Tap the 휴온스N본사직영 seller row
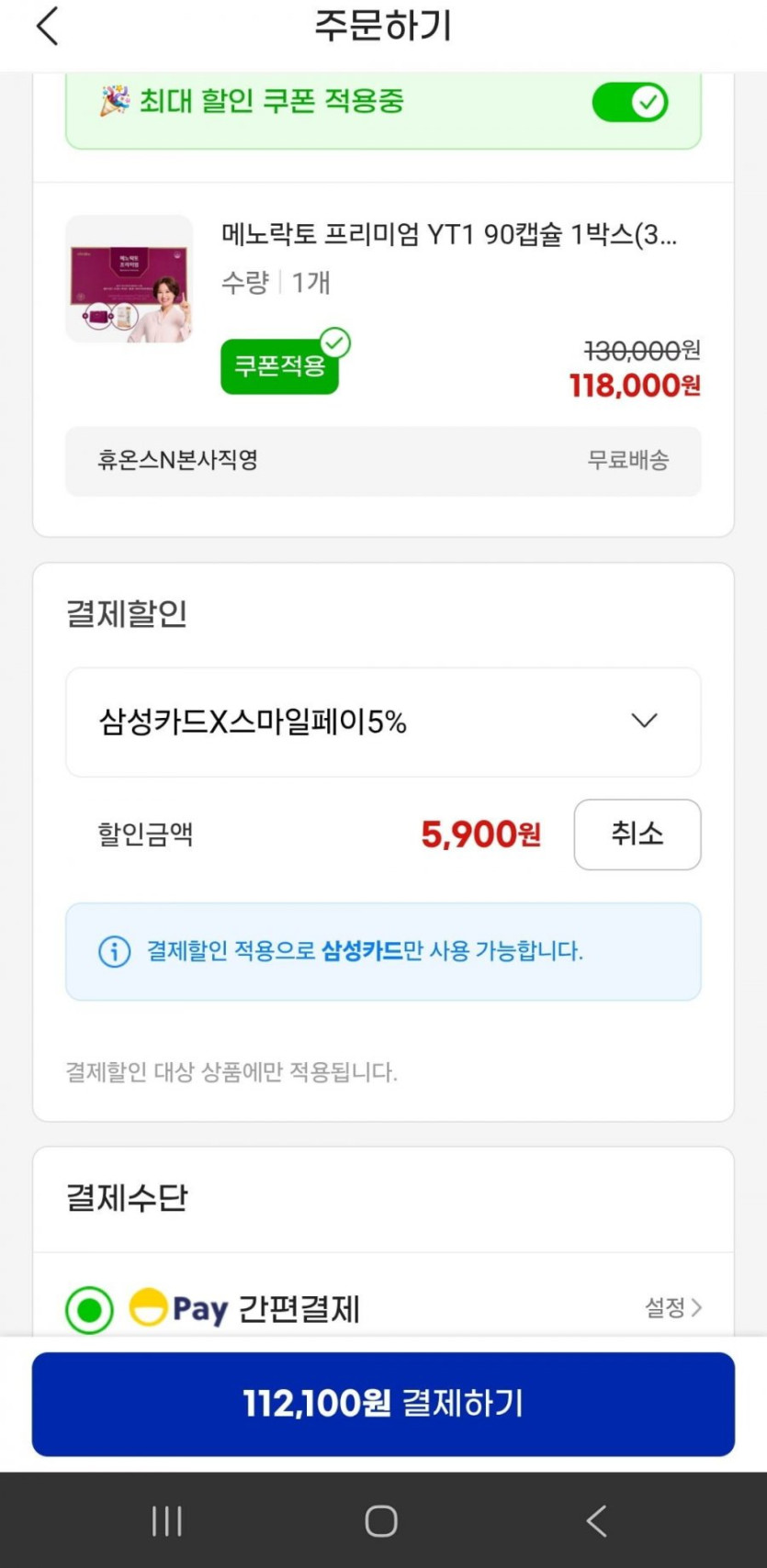The image size is (767, 1568). (x=383, y=461)
